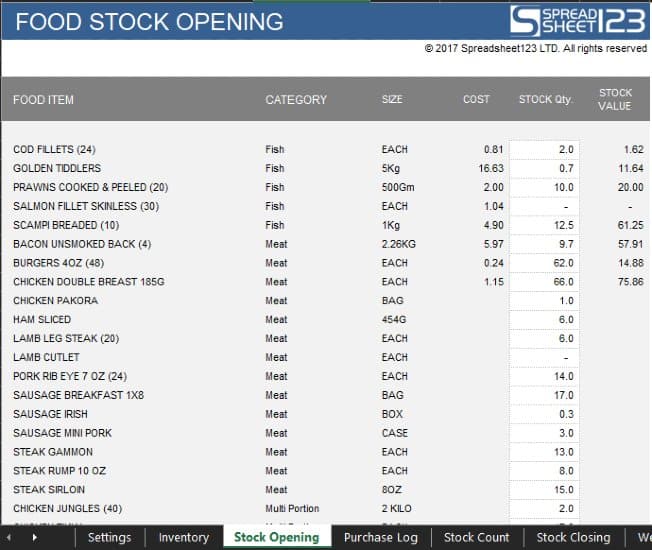Click the STEAK SIRLOIN item name
Screen dimensions: 652x550
49,490
